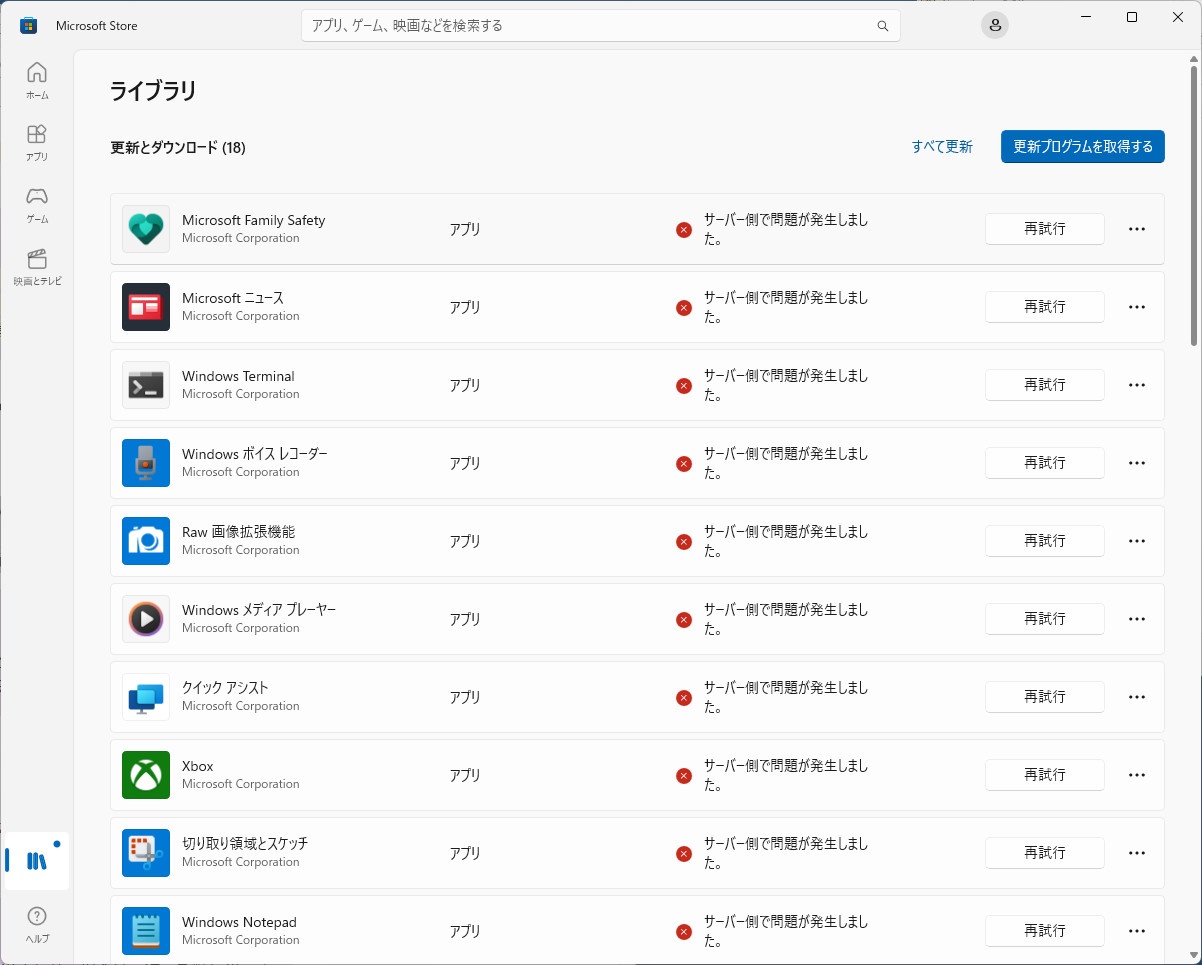Retry (再試行) Microsoft ニュース update
The width and height of the screenshot is (1202, 965).
[x=1045, y=307]
